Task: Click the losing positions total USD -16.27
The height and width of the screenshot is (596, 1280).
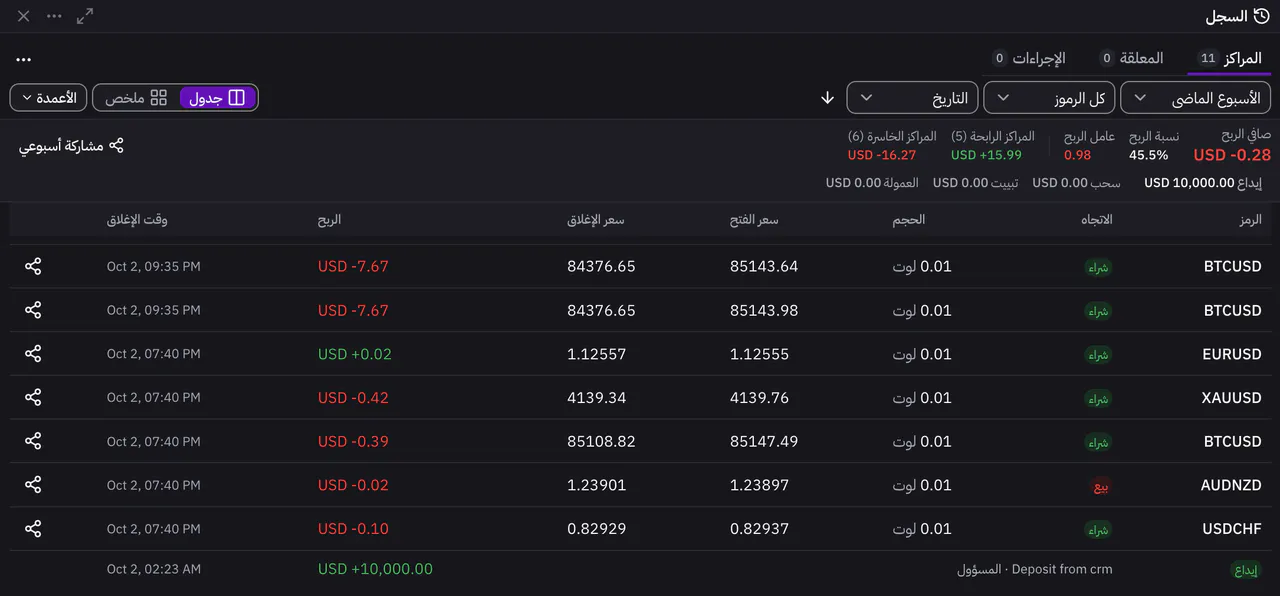Action: click(882, 155)
